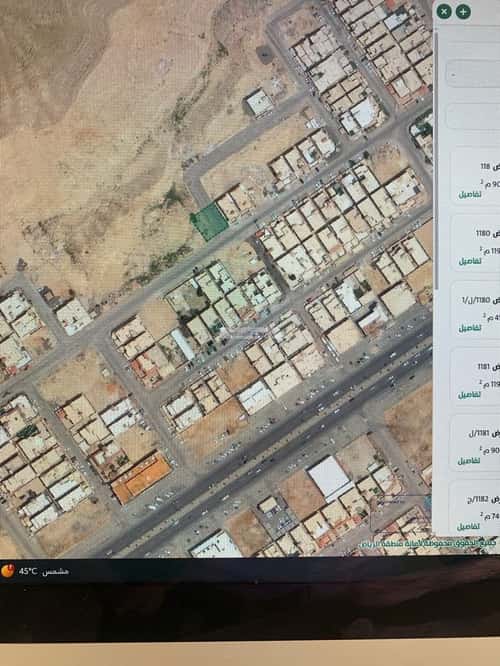Open تفاصيل link for plot 118

469,195
